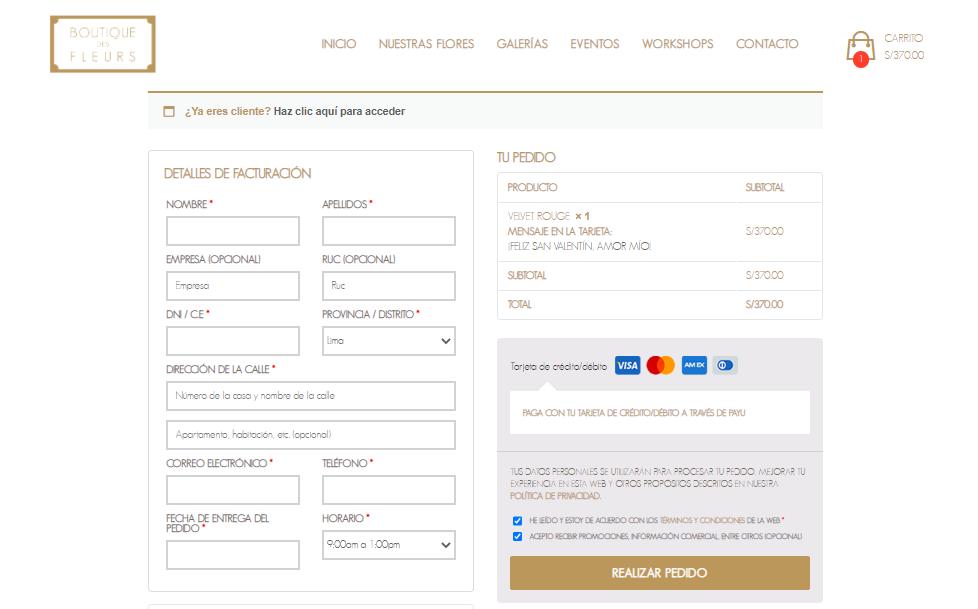Click the Nombre input field

click(233, 231)
